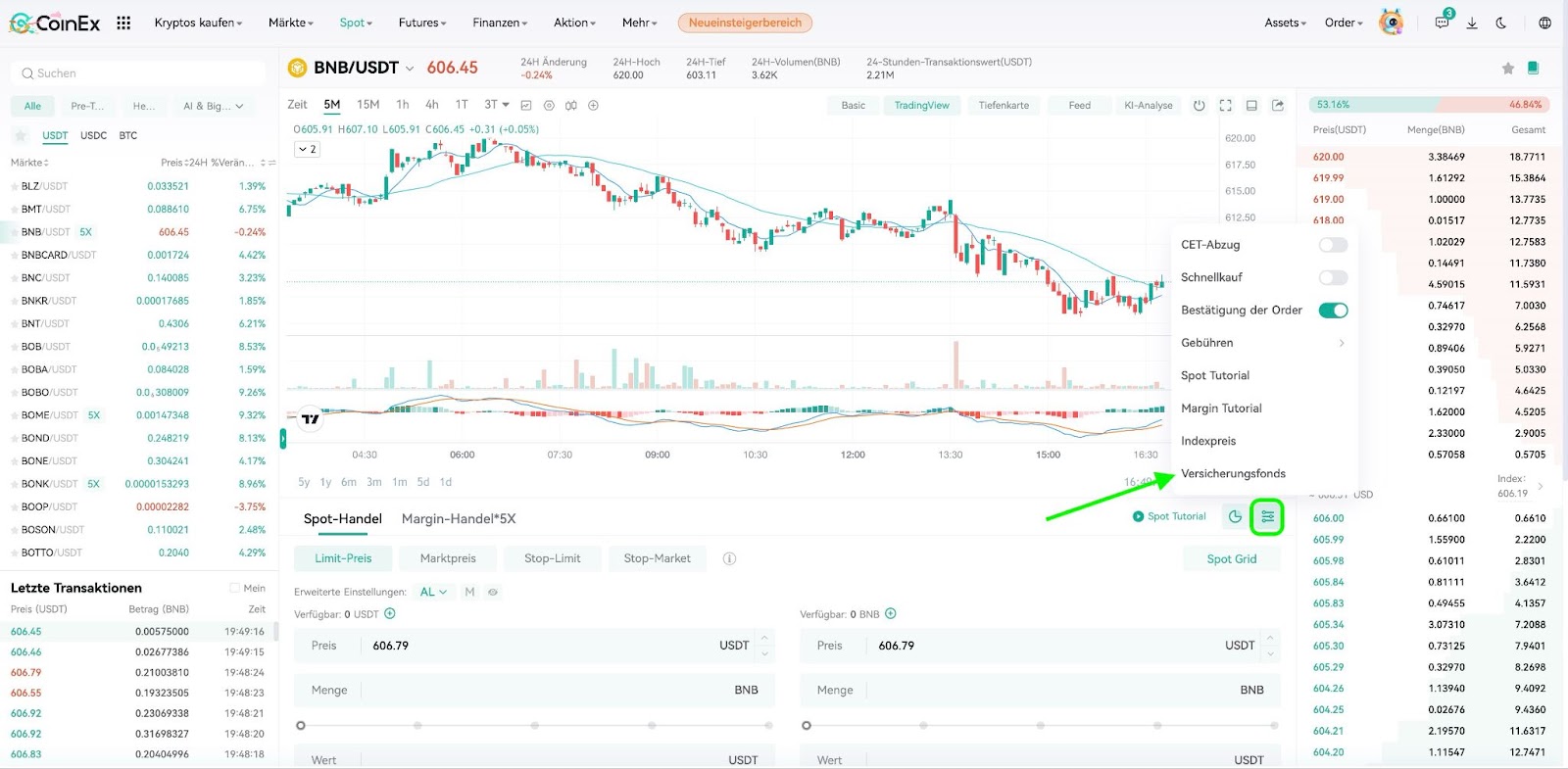The width and height of the screenshot is (1568, 769).
Task: Open the KI-Analyse view
Action: point(1148,105)
